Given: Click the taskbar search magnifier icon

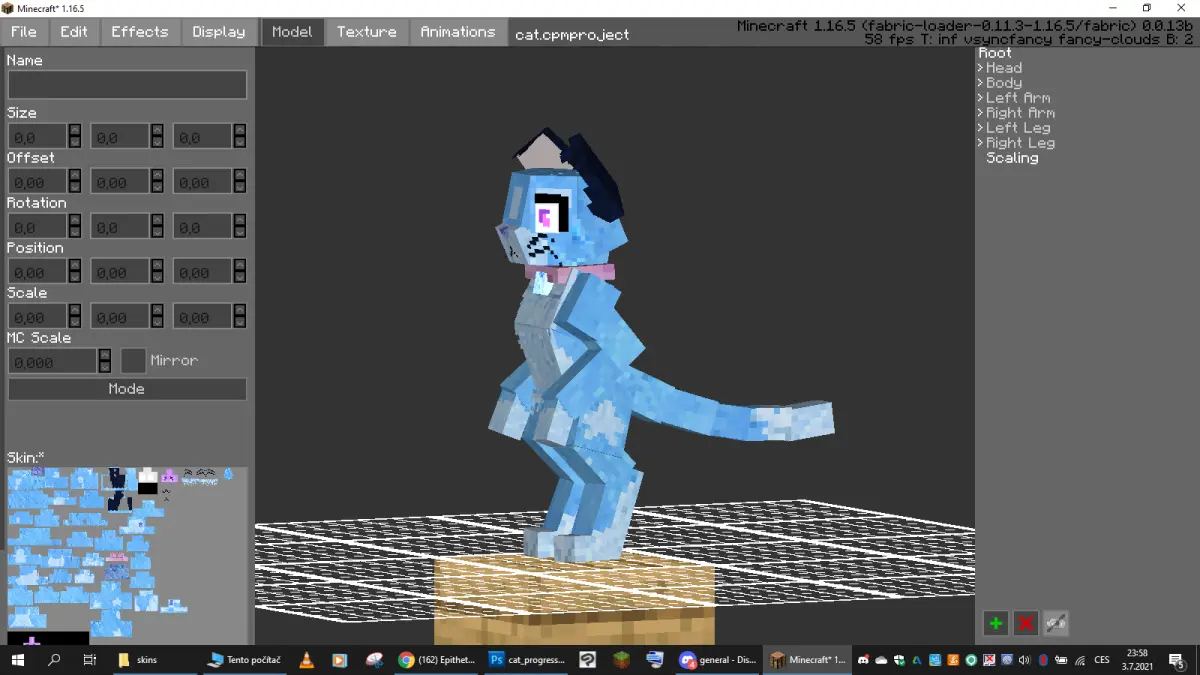Looking at the screenshot, I should click(54, 660).
